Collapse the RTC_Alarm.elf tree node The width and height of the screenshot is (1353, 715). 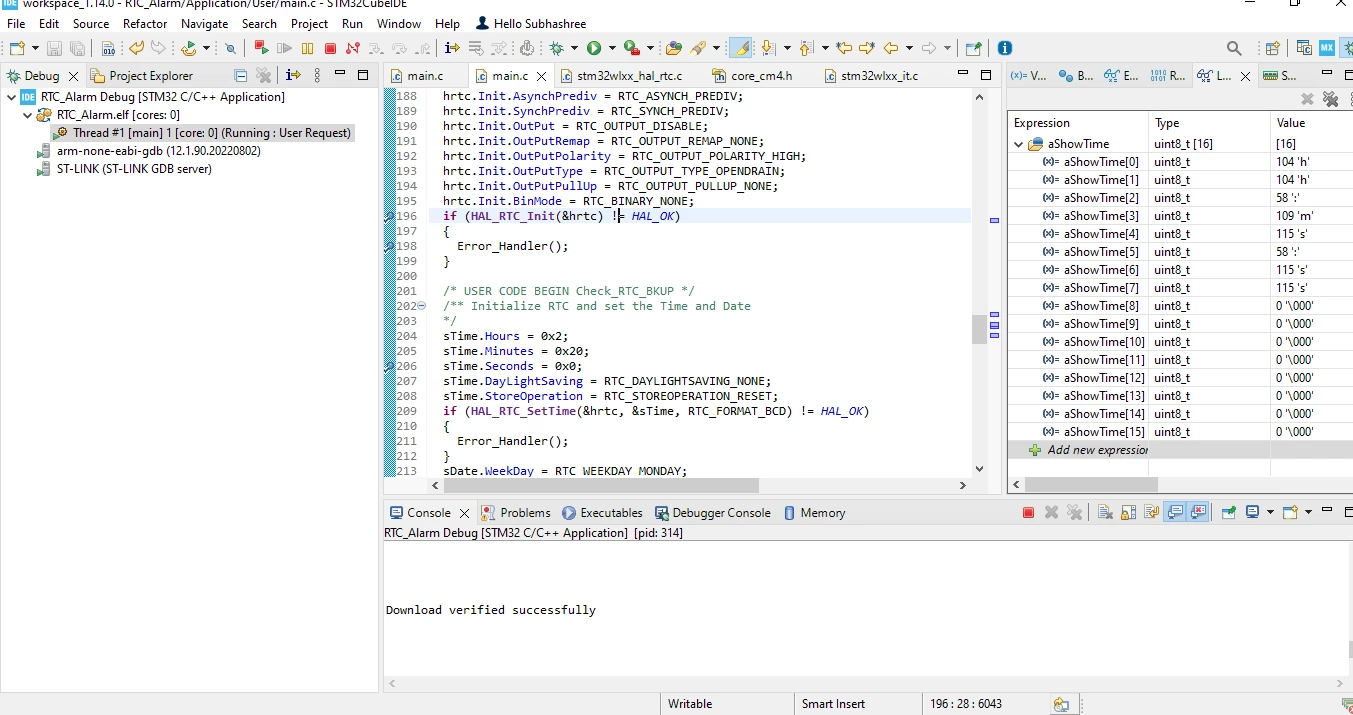click(x=29, y=115)
